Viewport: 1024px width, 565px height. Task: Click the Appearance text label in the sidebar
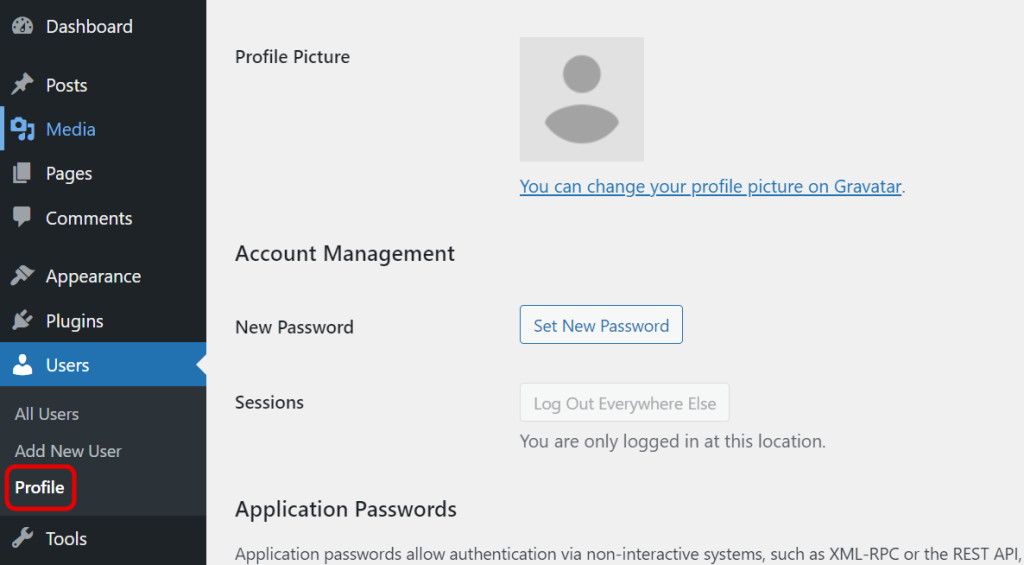93,277
